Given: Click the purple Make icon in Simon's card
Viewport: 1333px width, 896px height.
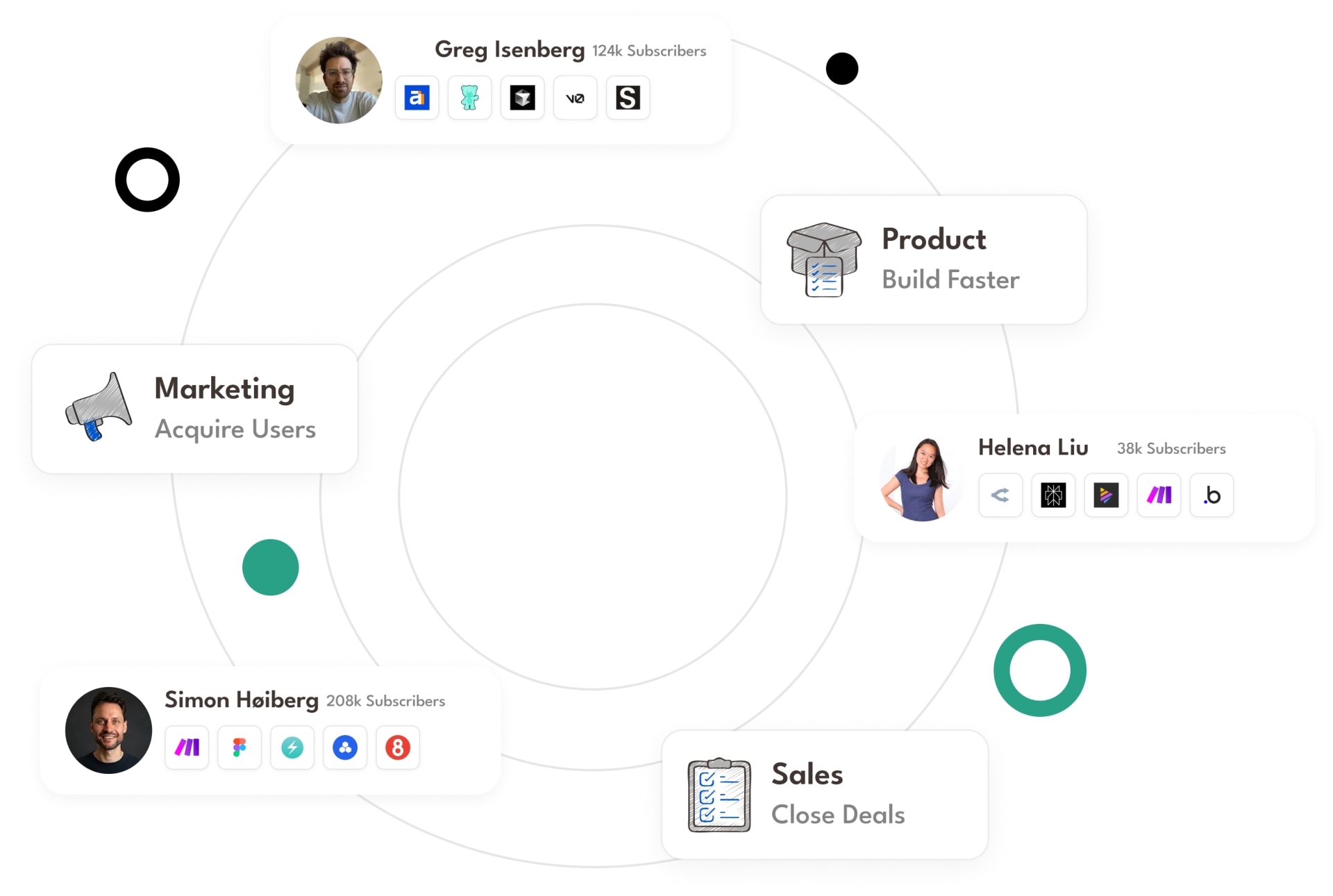Looking at the screenshot, I should tap(187, 747).
